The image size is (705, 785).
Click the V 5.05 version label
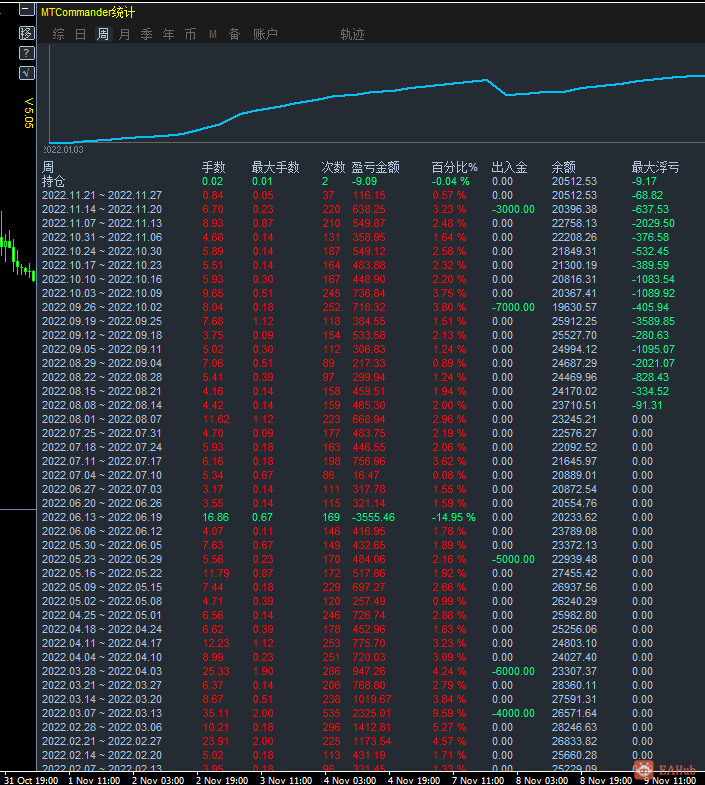tap(29, 113)
